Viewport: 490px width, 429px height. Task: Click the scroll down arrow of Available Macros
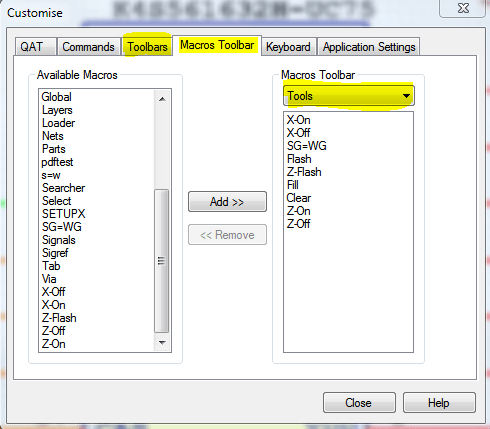pyautogui.click(x=162, y=343)
